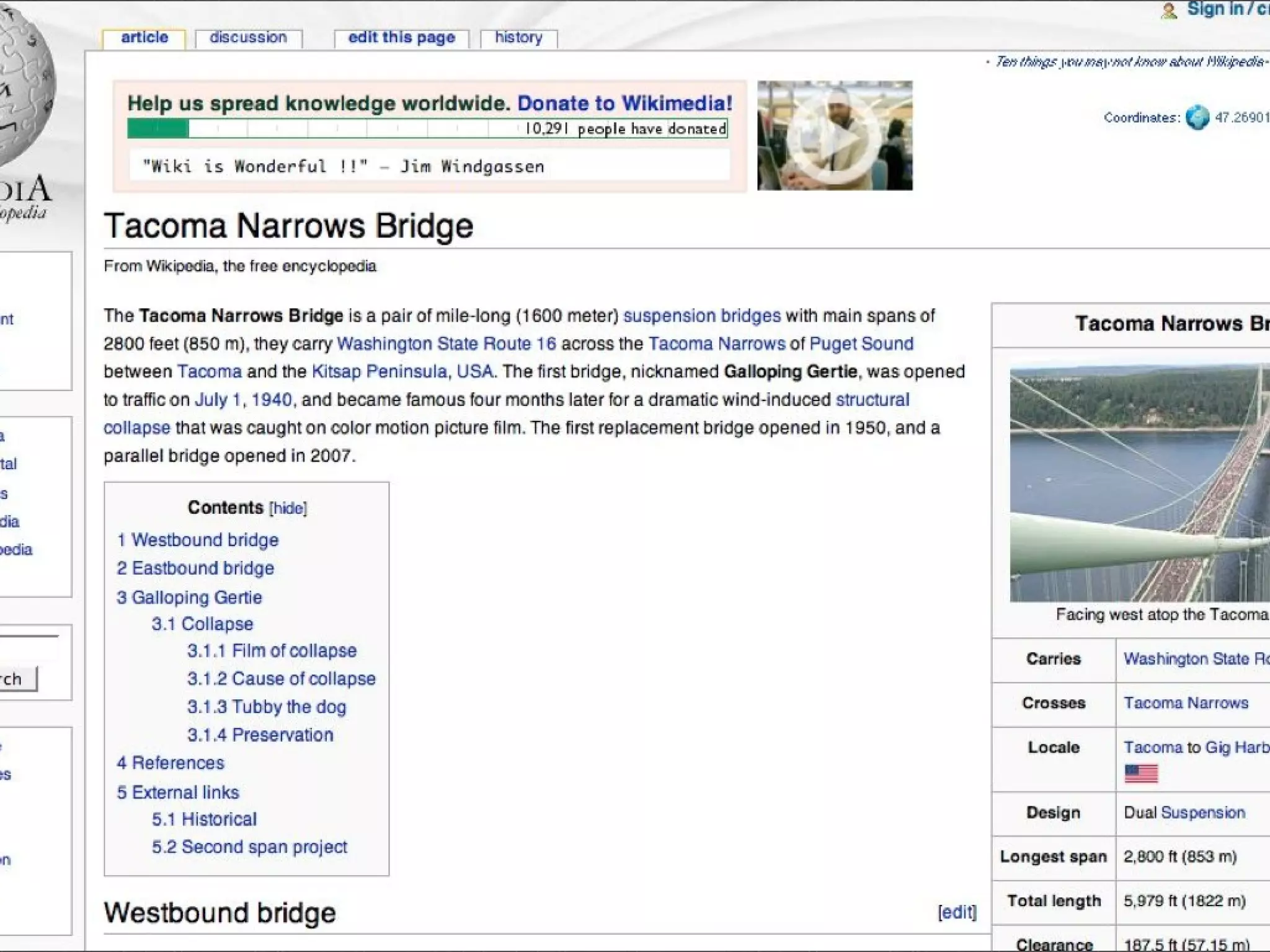Open the edit this page tab
Image resolution: width=1270 pixels, height=952 pixels.
pos(401,38)
